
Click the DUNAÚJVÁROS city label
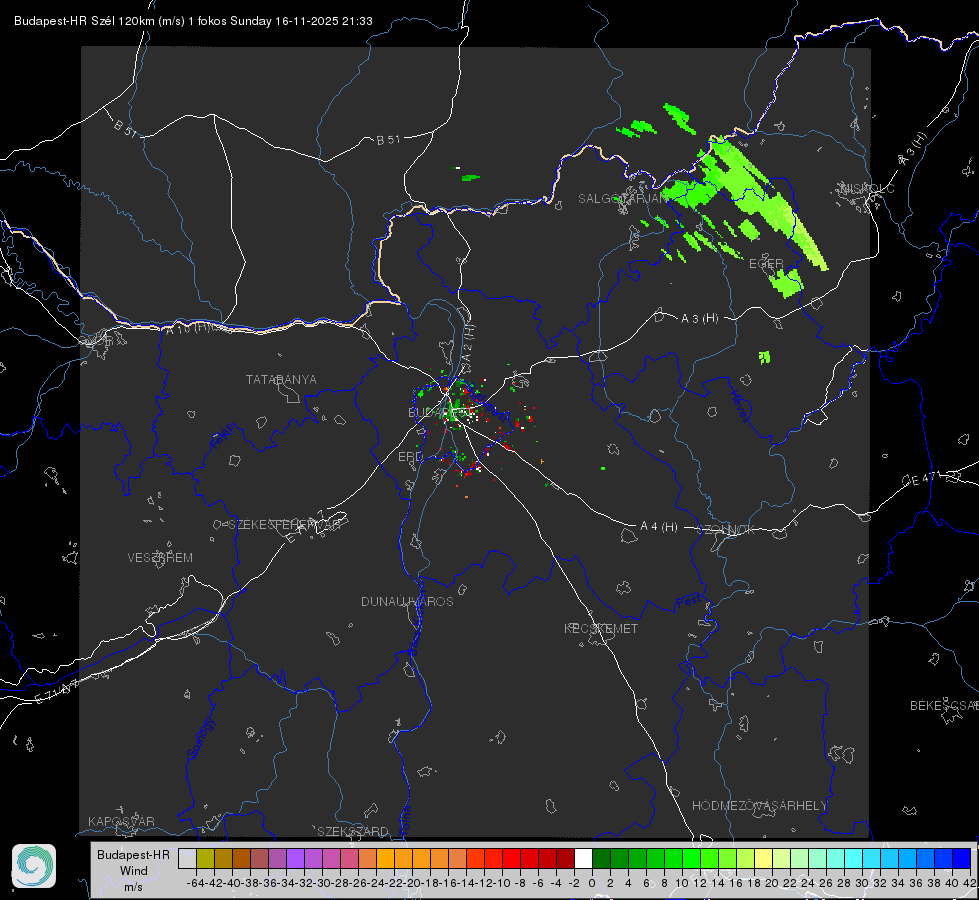[x=407, y=601]
